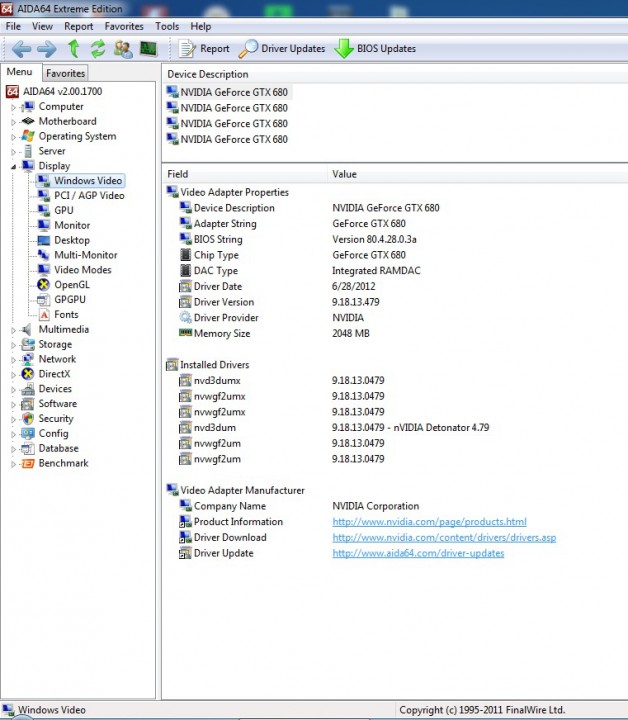Go back using the blue left arrow
Screen dimensions: 628x720
pyautogui.click(x=21, y=49)
